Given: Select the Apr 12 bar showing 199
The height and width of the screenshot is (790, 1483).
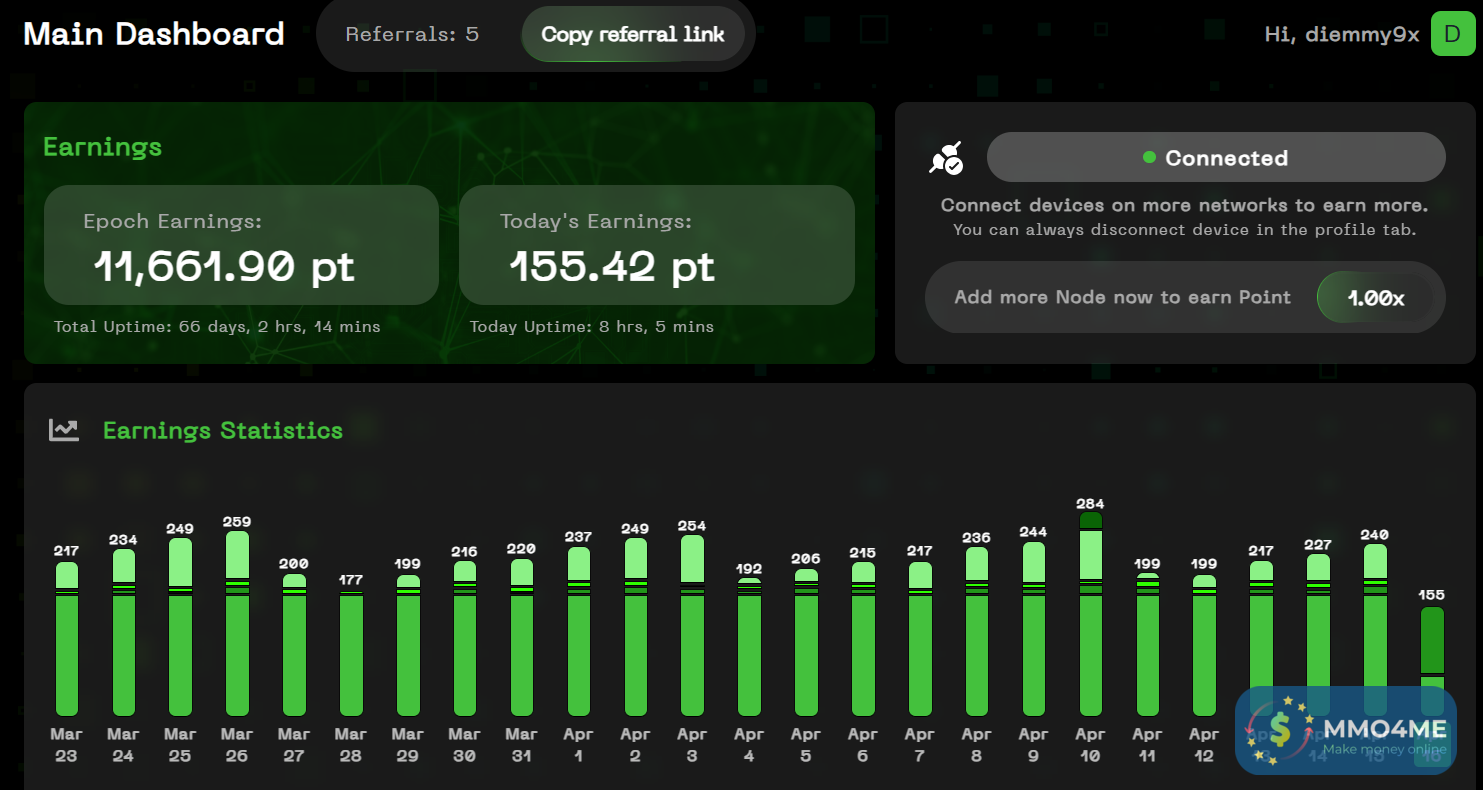Looking at the screenshot, I should (x=1205, y=645).
